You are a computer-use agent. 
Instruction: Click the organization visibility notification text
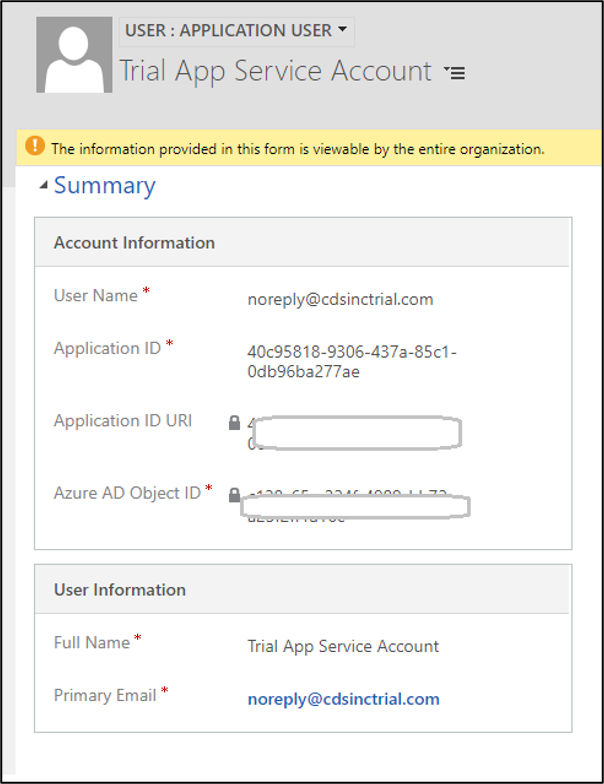tap(298, 149)
